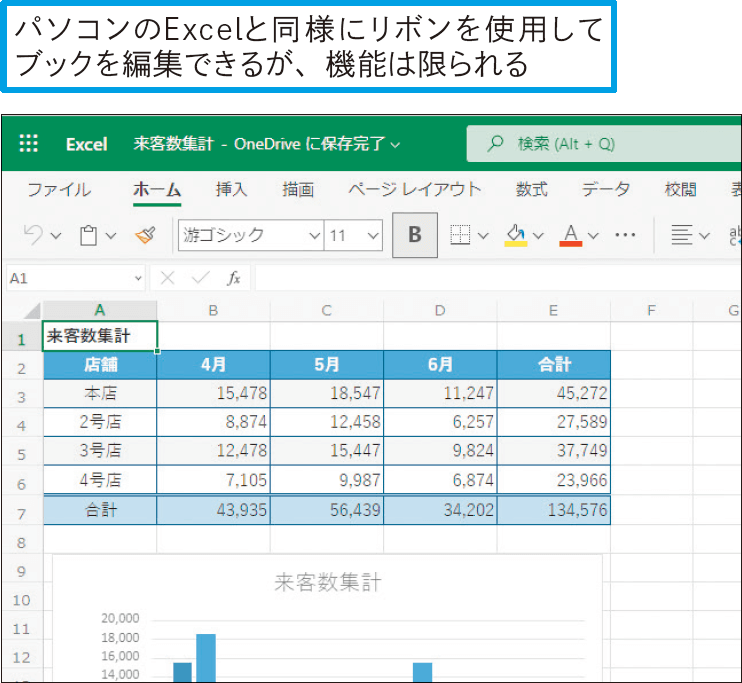Open the app launcher grid icon
Image resolution: width=742 pixels, height=683 pixels.
(28, 143)
